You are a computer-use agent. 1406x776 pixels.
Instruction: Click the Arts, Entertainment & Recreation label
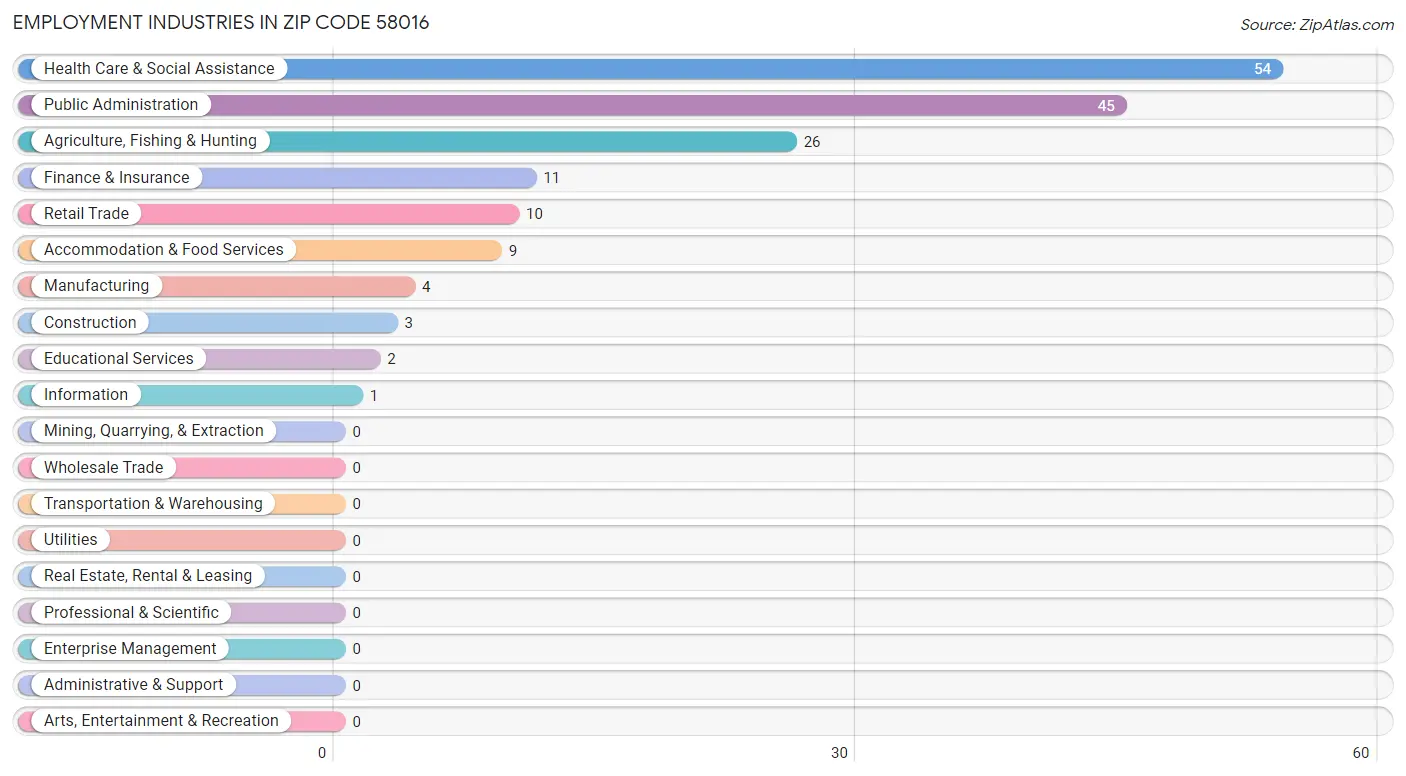coord(161,721)
